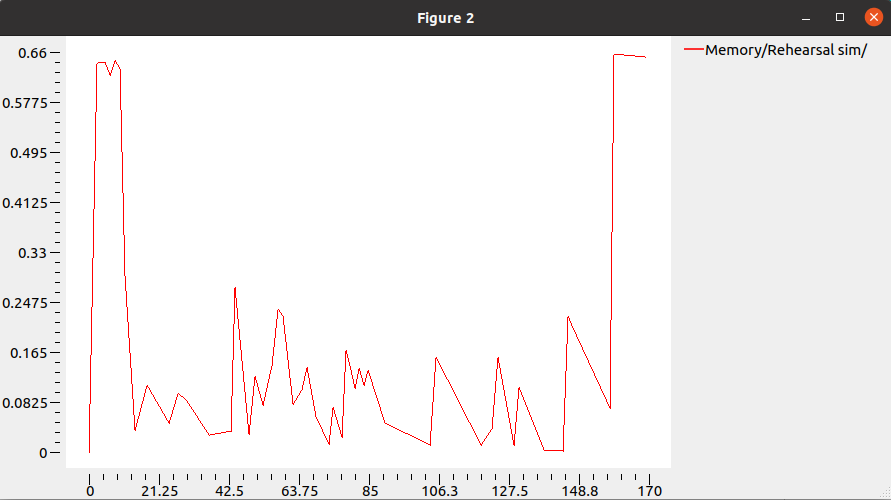Click the red legend line swatch
Viewport: 891px width, 500px height.
click(x=693, y=50)
